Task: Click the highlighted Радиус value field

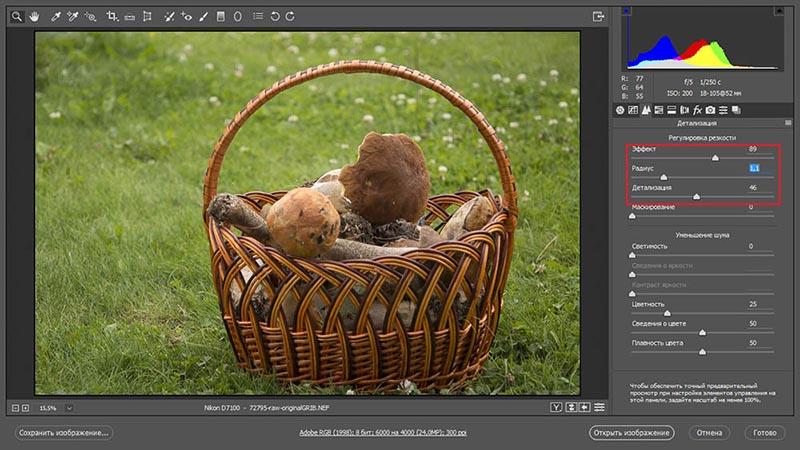Action: point(754,168)
